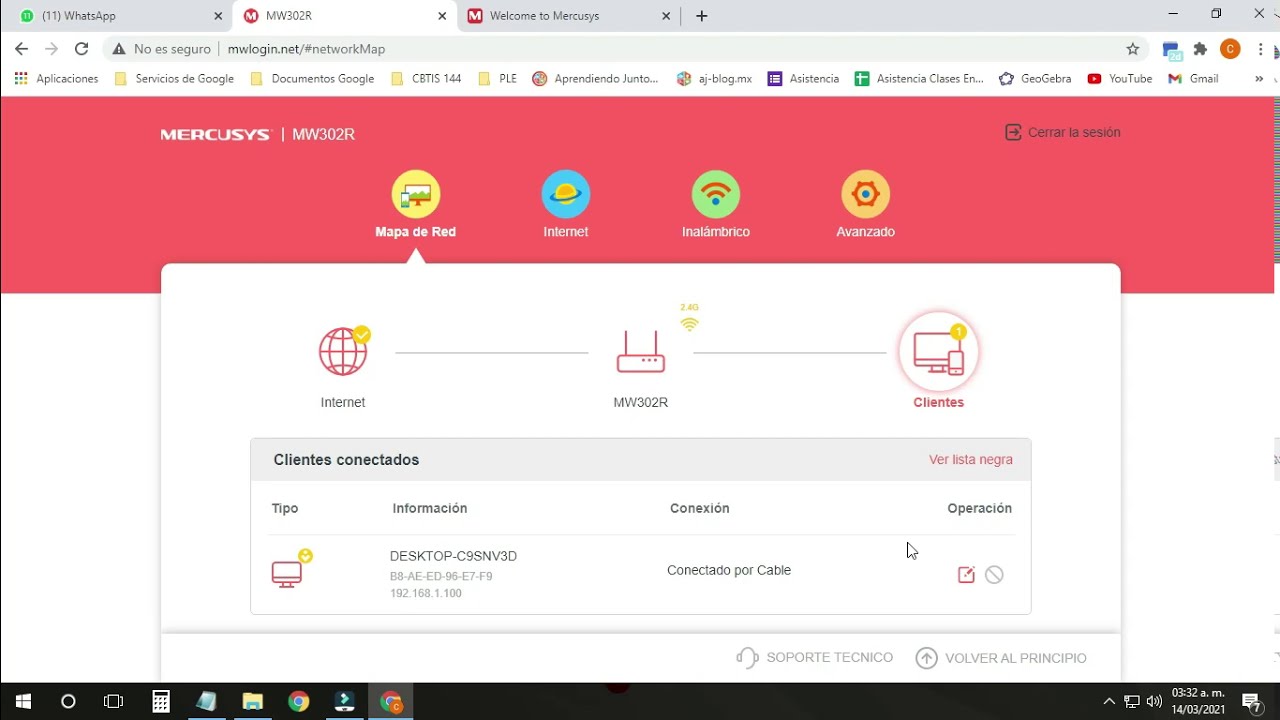Open notification center on taskbar
Screen dimensions: 1280x720
coord(1250,701)
